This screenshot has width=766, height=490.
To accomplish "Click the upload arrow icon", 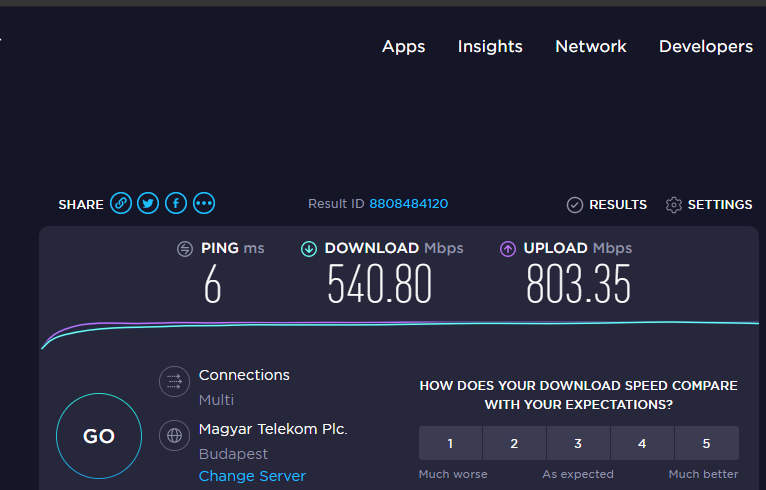I will coord(508,249).
